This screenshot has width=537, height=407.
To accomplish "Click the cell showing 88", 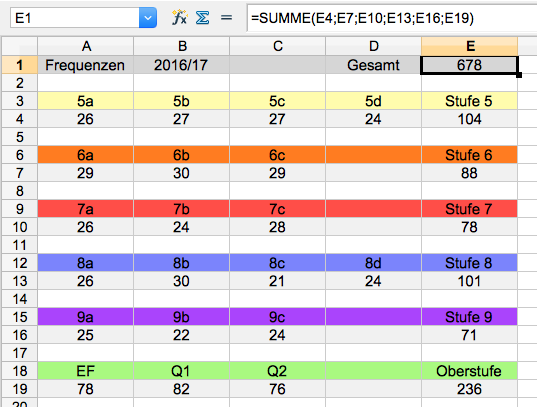I will point(469,173).
